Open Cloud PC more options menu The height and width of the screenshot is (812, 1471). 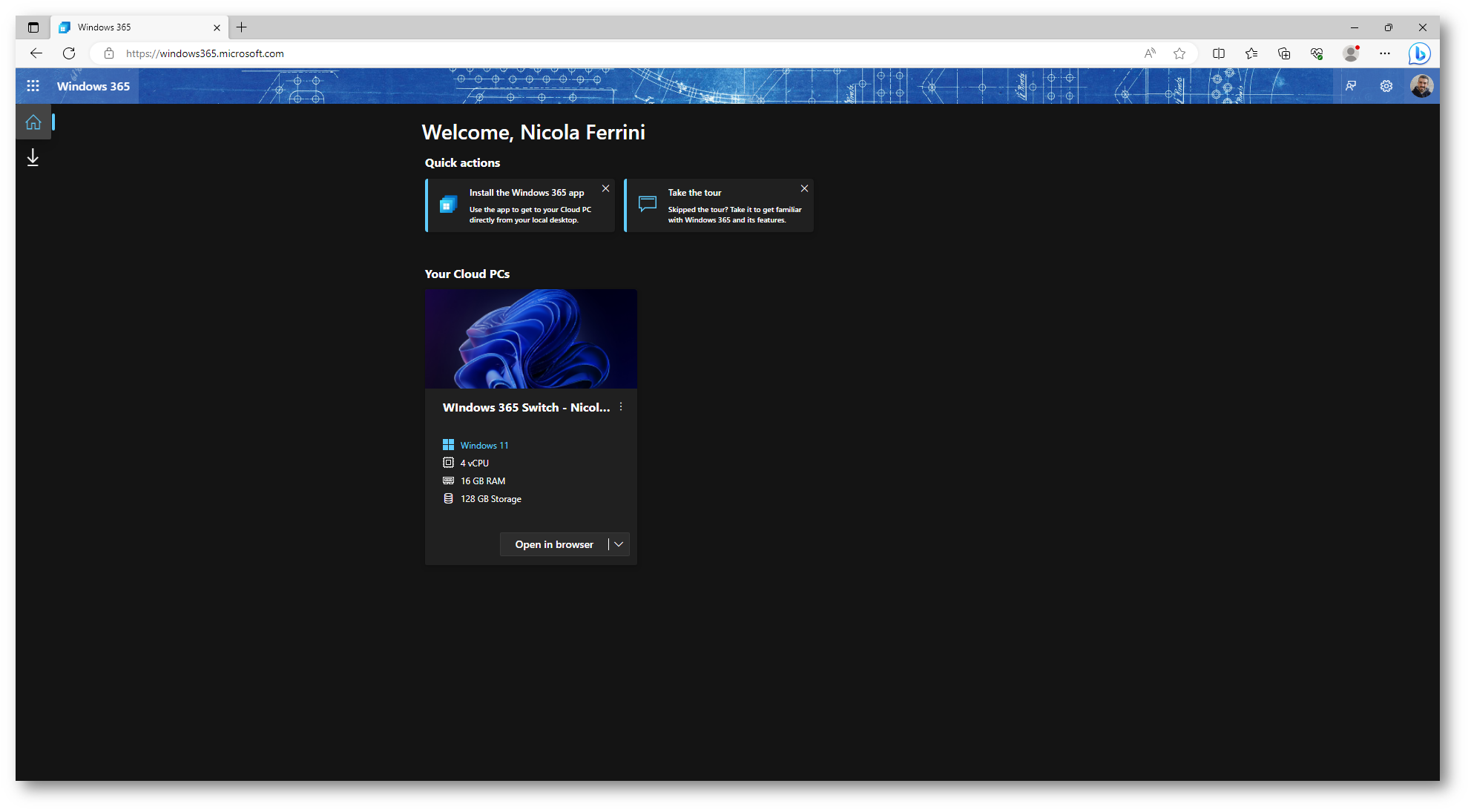click(621, 407)
